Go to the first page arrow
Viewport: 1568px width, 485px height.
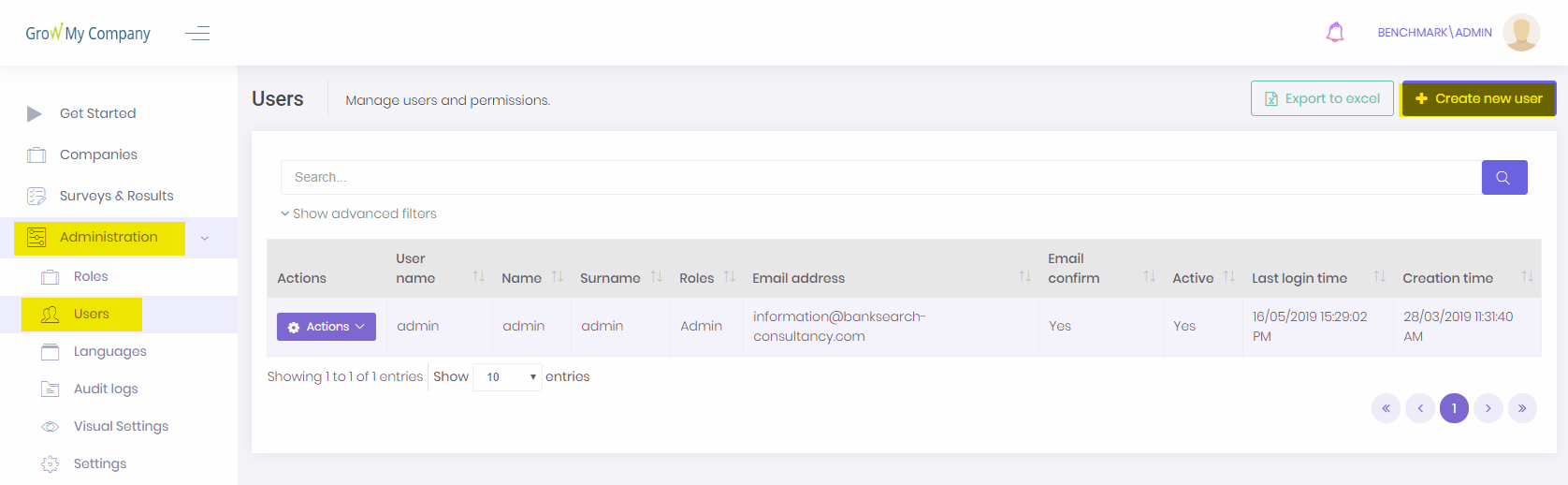[1386, 408]
